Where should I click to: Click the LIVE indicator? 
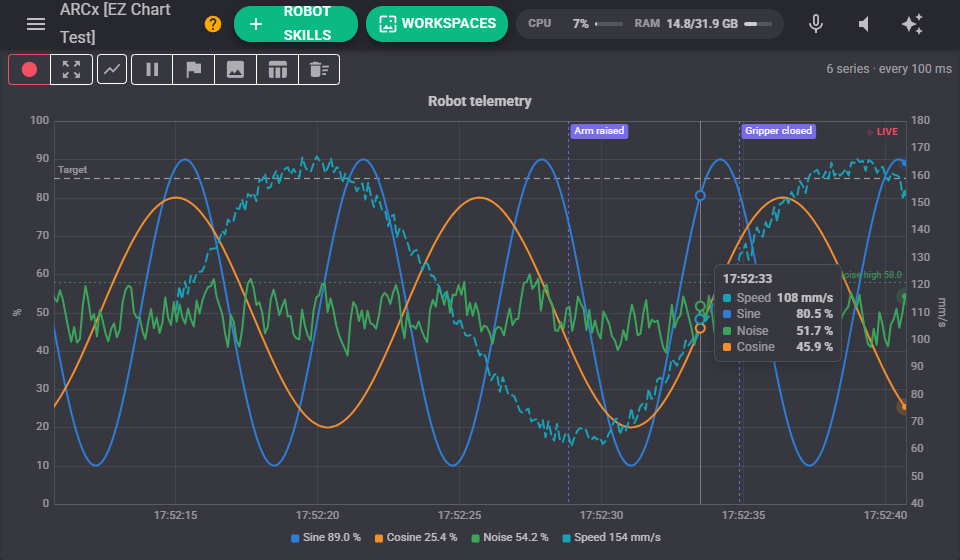click(x=882, y=132)
